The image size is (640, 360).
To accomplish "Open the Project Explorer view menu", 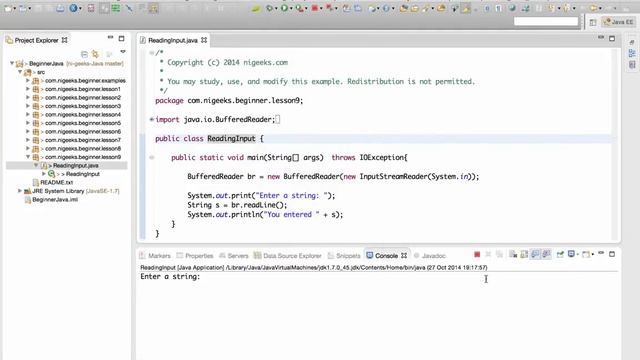I will coord(123,52).
